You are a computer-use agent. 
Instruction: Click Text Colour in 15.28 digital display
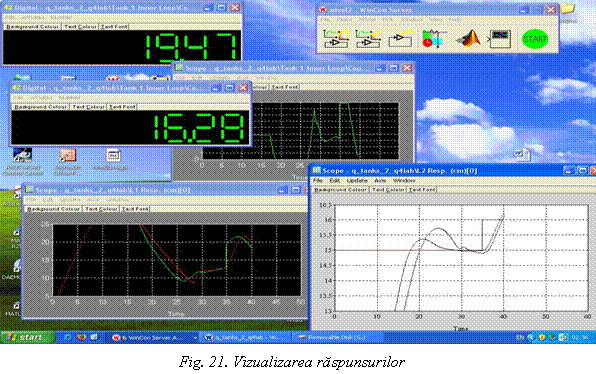pyautogui.click(x=88, y=107)
